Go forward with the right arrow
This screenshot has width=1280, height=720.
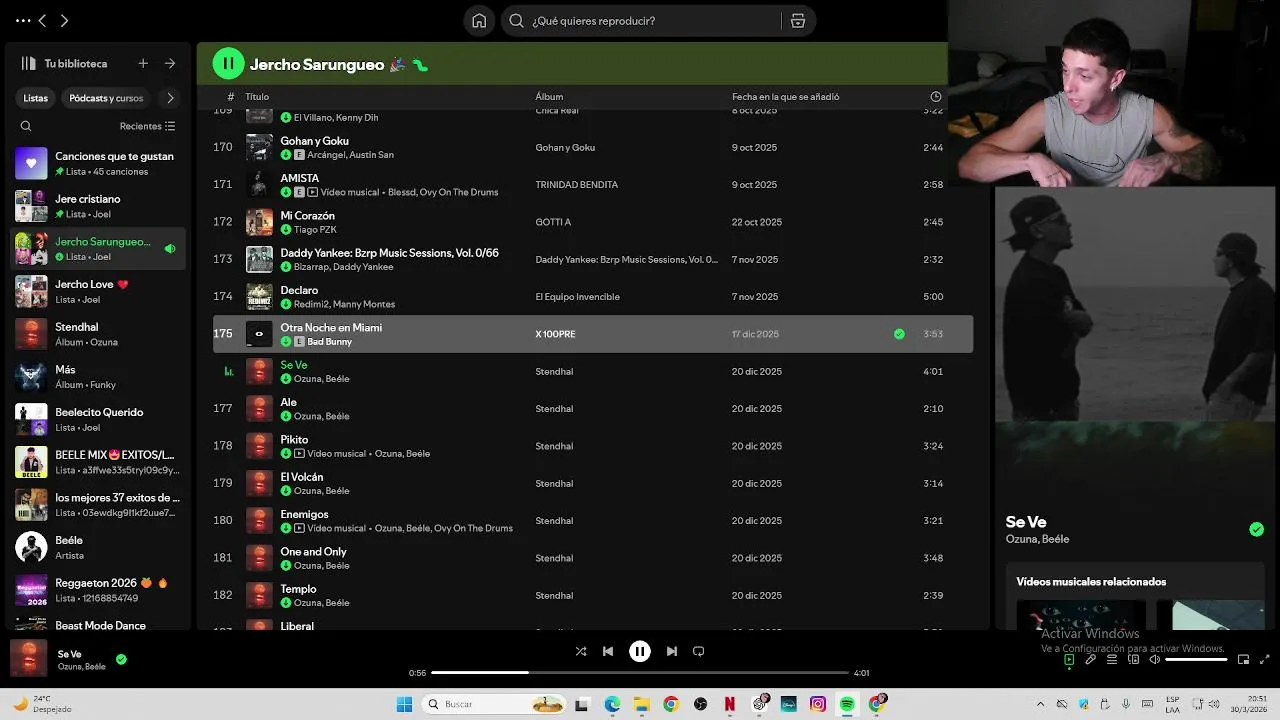click(64, 21)
